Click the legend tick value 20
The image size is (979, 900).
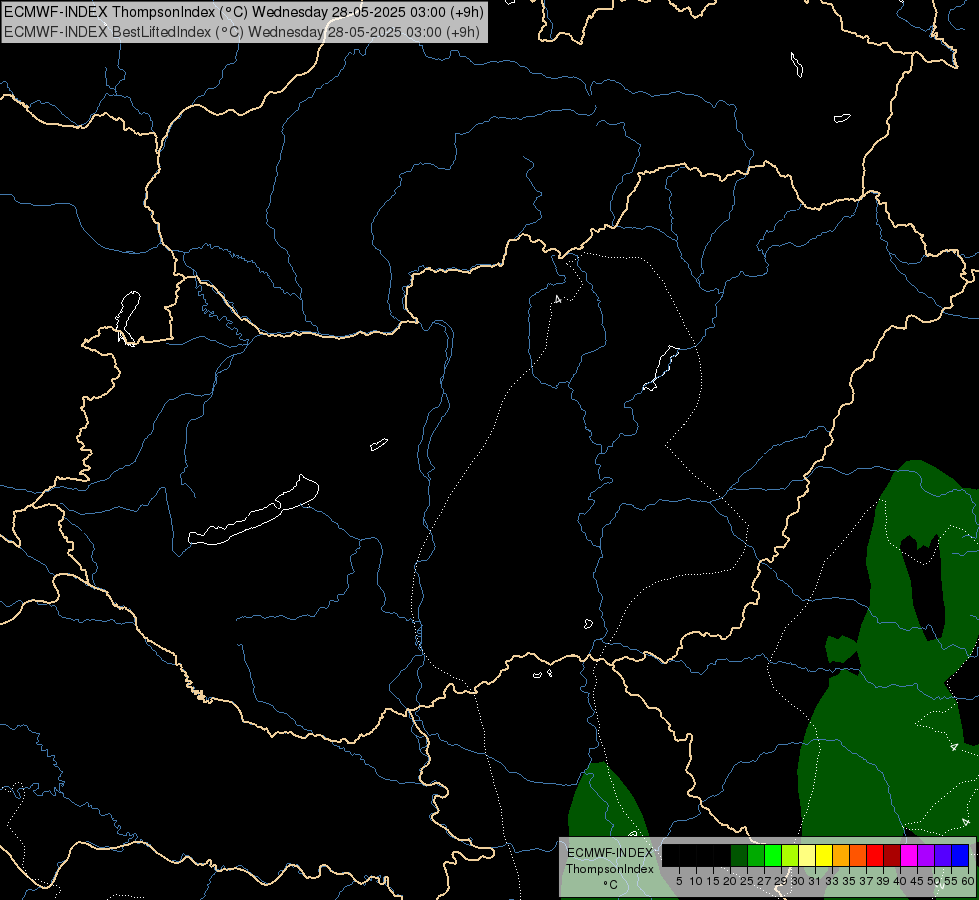click(731, 881)
